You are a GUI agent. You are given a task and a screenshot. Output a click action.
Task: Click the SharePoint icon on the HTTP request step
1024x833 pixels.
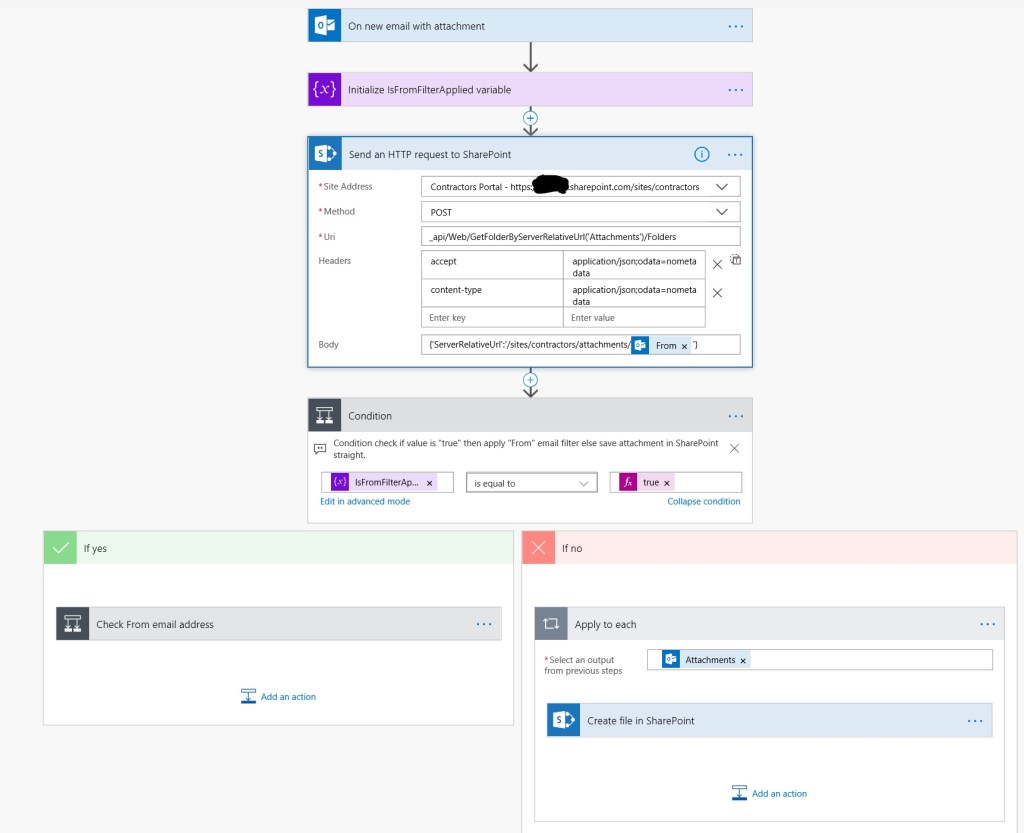tap(325, 152)
